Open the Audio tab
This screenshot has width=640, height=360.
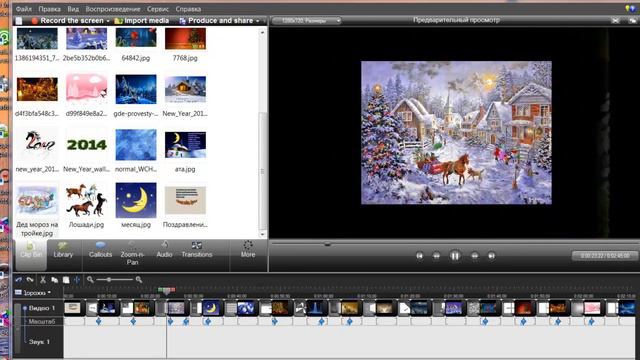pos(164,250)
